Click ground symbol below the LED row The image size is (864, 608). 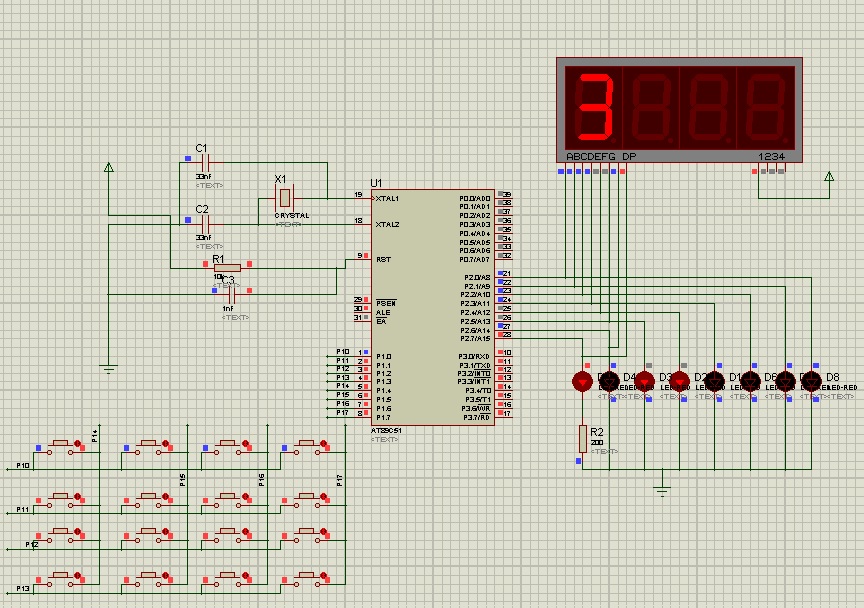pyautogui.click(x=660, y=490)
